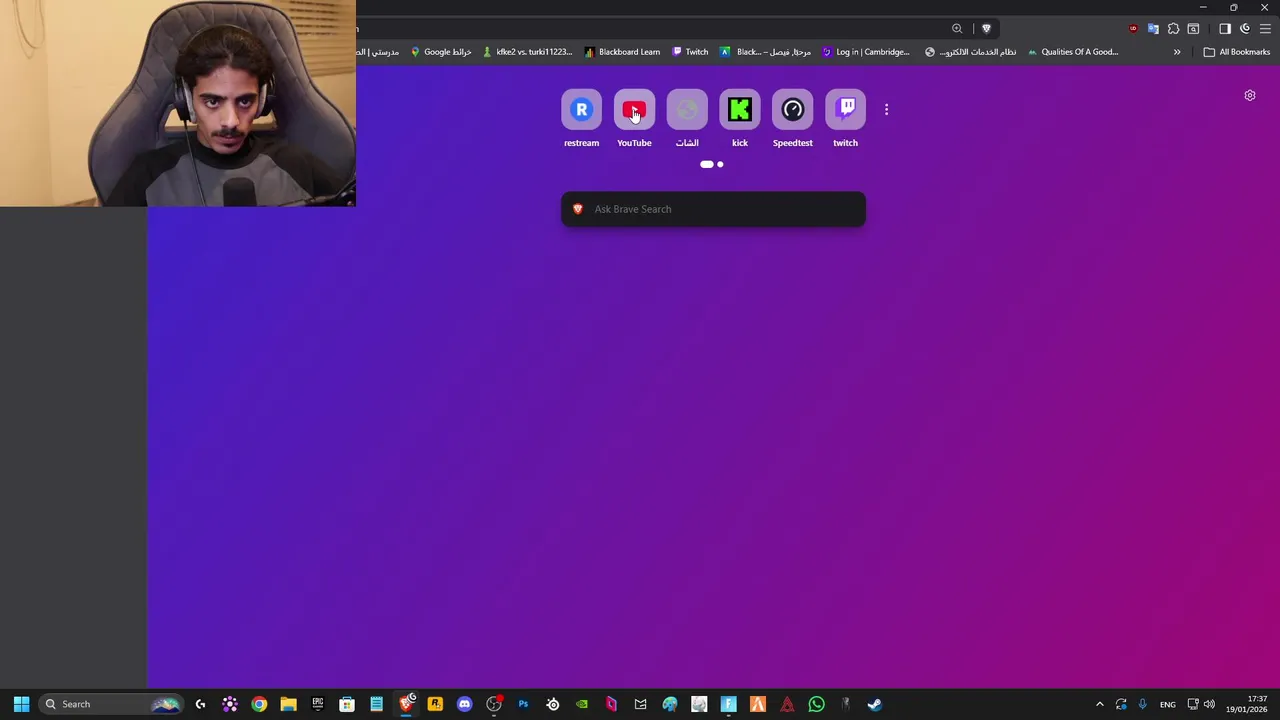1280x720 pixels.
Task: Open Blackboard Learn bookmark
Action: (x=622, y=52)
